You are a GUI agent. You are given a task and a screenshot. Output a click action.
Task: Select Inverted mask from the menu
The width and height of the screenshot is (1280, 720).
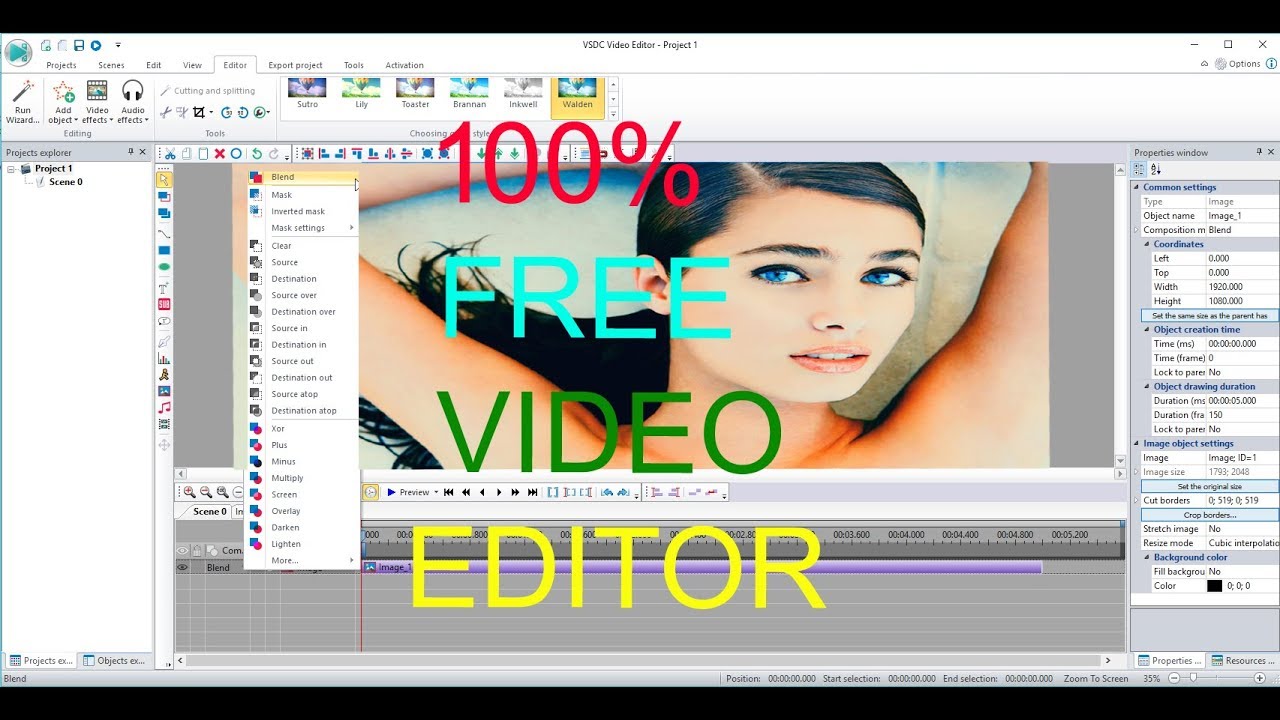point(303,211)
